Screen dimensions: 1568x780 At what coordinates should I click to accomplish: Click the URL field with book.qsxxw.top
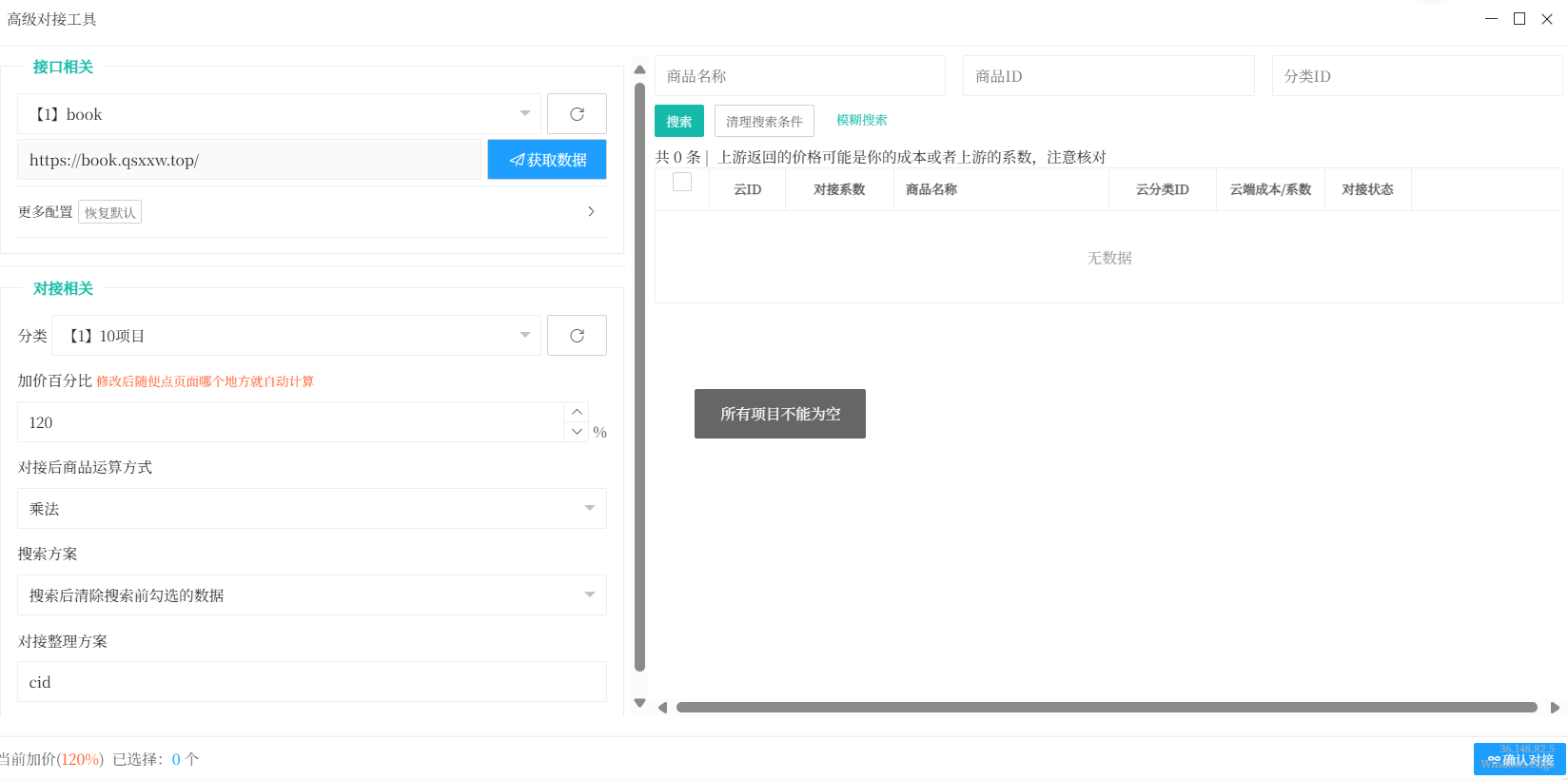pos(249,160)
